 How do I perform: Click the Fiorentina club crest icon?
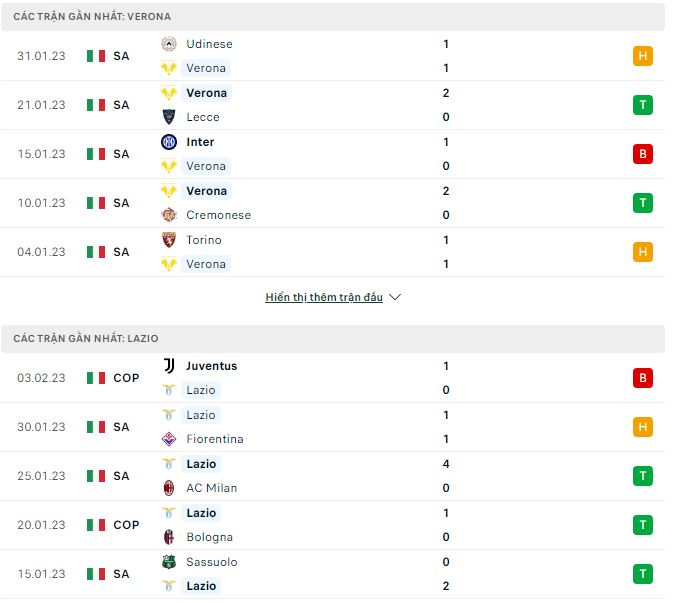[169, 439]
